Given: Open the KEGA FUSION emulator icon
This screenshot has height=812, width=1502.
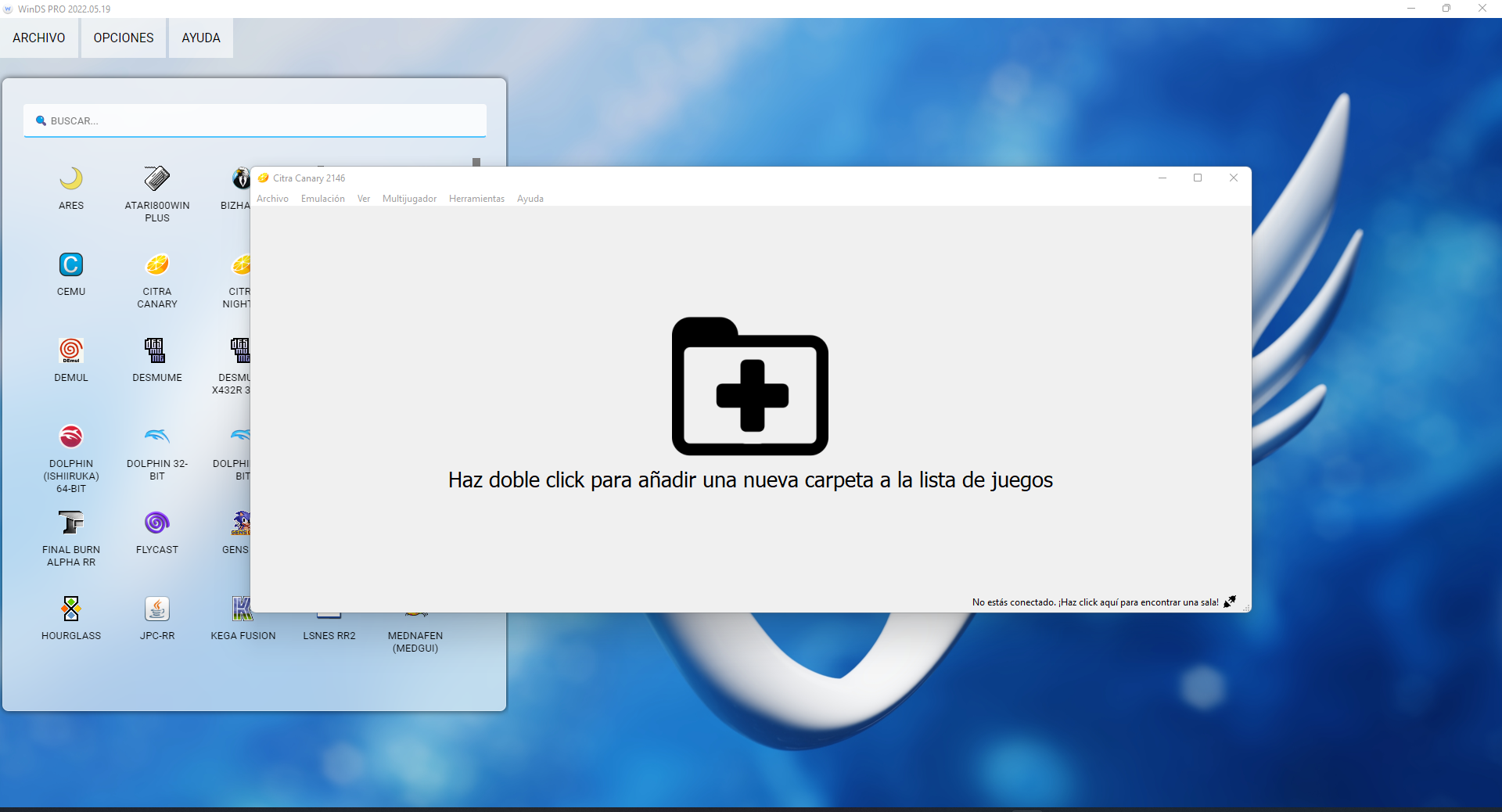Looking at the screenshot, I should [x=243, y=609].
